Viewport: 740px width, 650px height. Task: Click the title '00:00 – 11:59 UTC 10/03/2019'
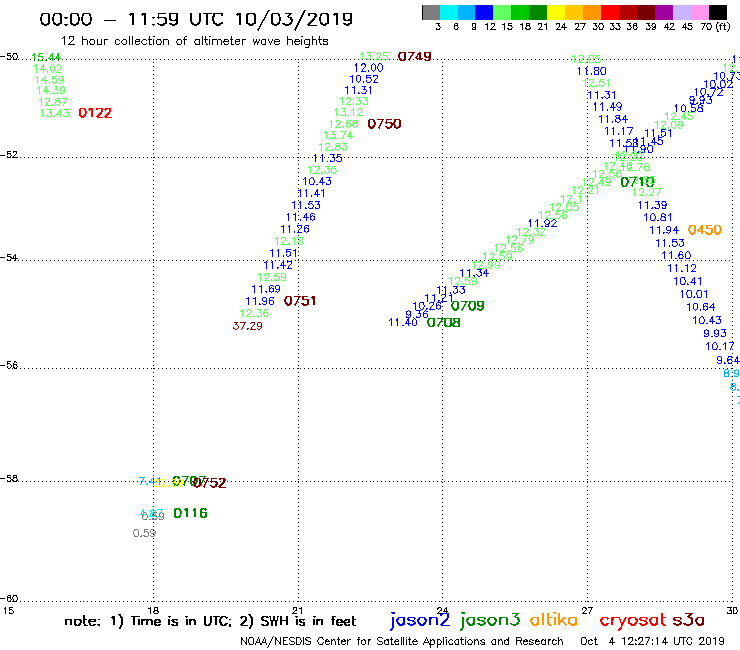tap(196, 19)
